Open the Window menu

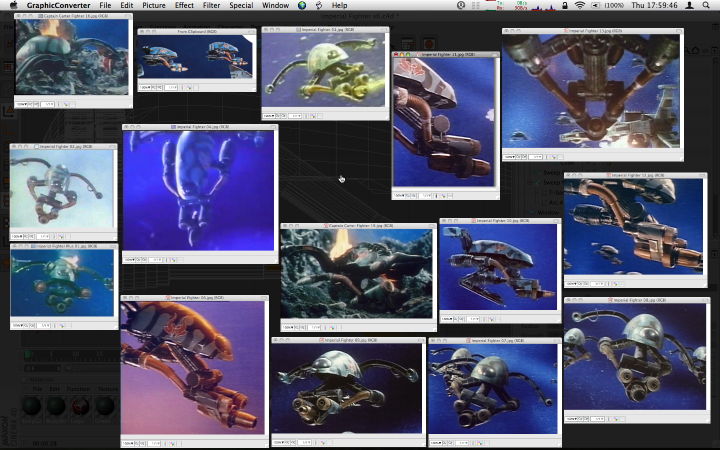276,6
